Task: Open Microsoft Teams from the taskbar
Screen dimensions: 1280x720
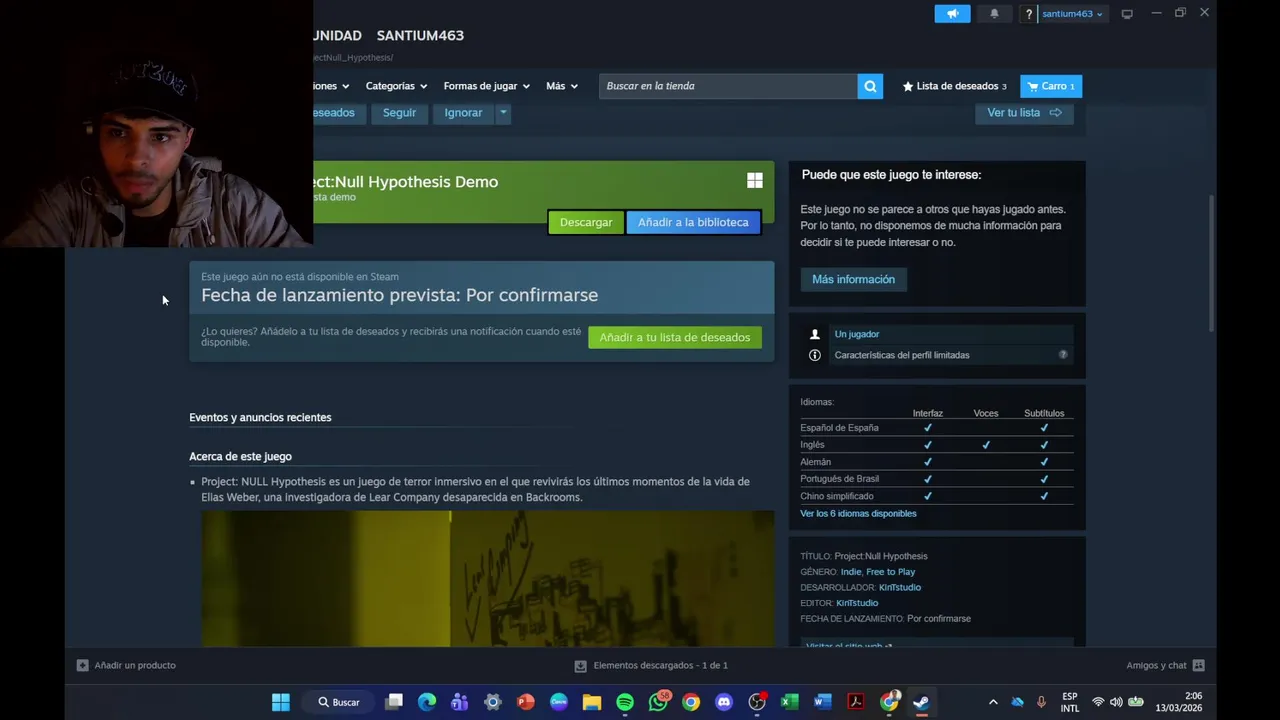Action: [460, 702]
